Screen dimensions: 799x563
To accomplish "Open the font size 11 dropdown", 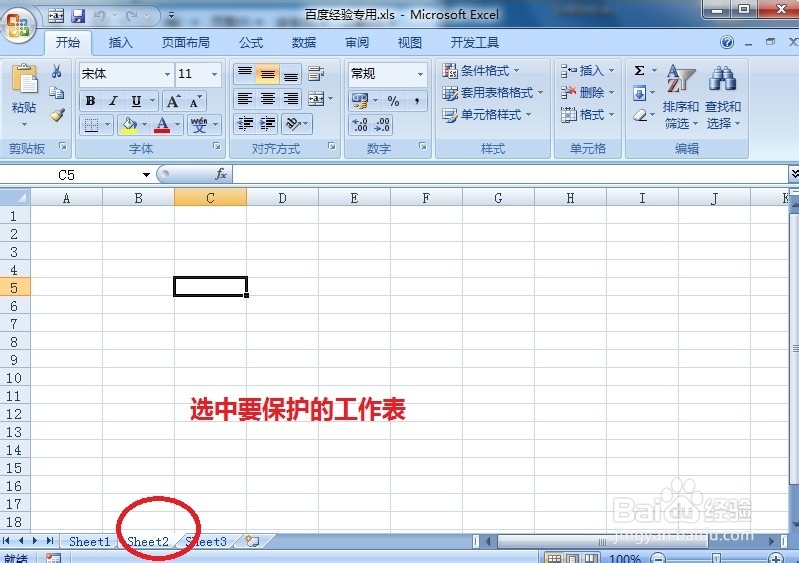I will coord(215,74).
